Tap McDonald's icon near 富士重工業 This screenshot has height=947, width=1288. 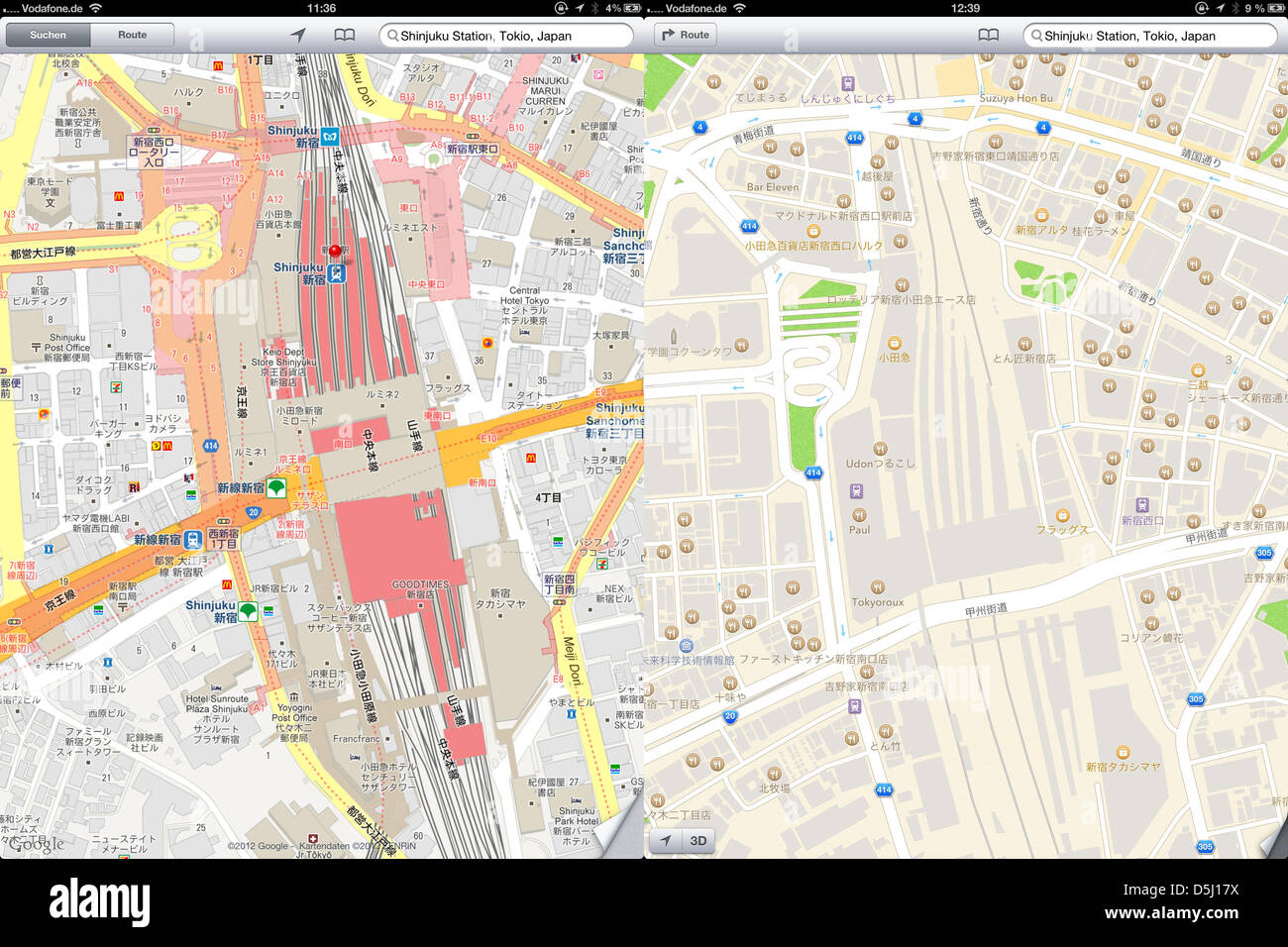(119, 196)
